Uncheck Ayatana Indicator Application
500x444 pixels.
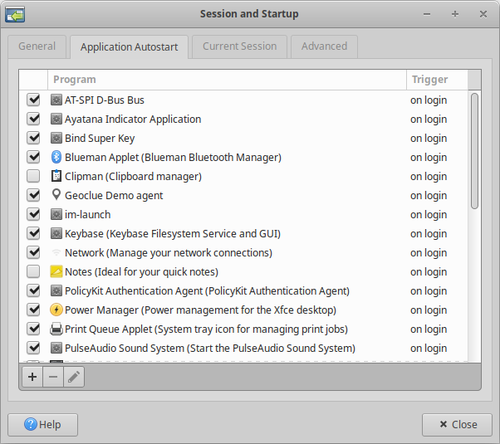point(33,119)
